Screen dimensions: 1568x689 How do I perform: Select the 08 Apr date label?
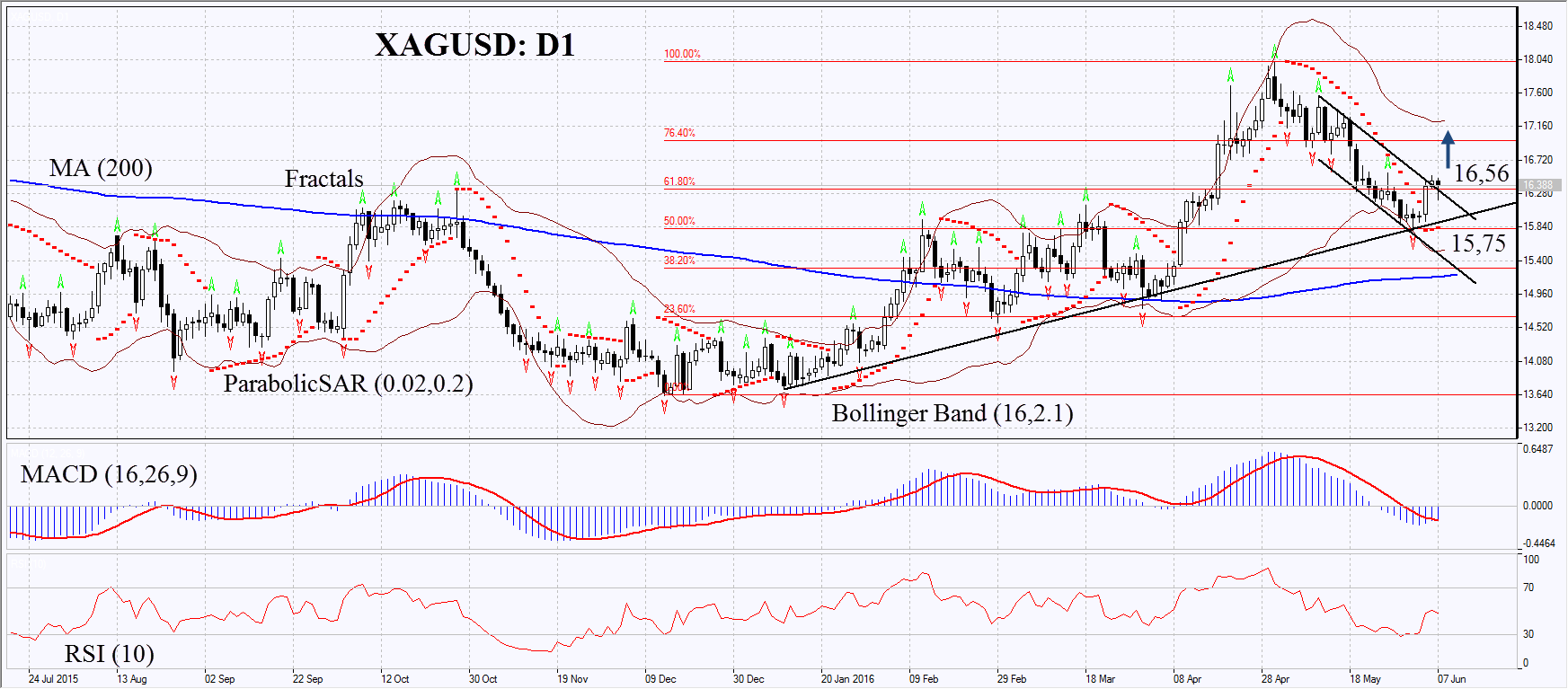pos(1187,679)
